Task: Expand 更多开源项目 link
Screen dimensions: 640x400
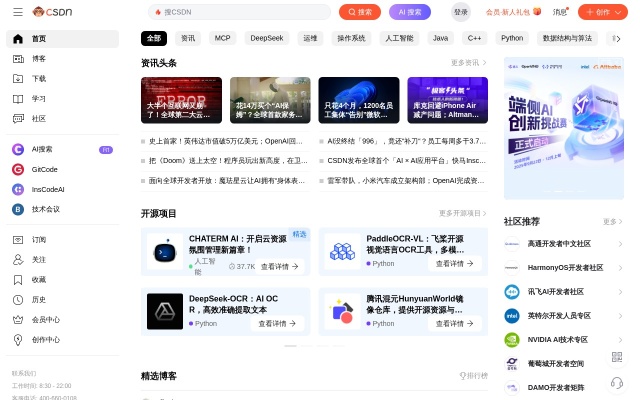Action: pyautogui.click(x=462, y=213)
